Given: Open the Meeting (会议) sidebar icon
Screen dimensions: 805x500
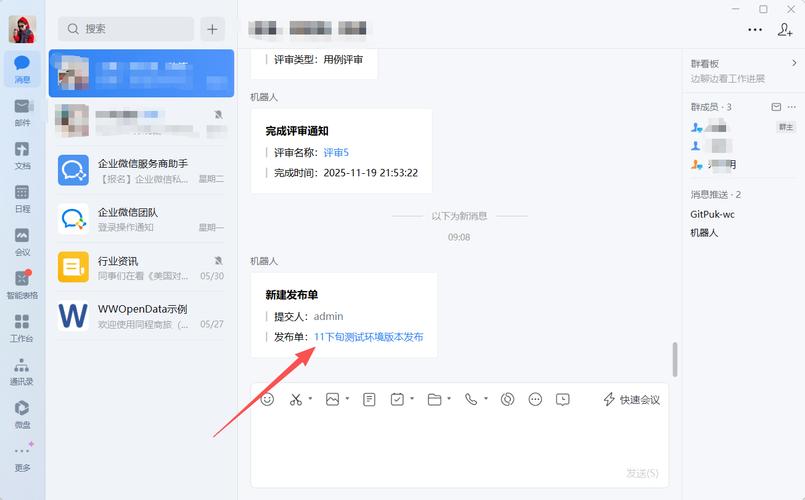Looking at the screenshot, I should 22,241.
